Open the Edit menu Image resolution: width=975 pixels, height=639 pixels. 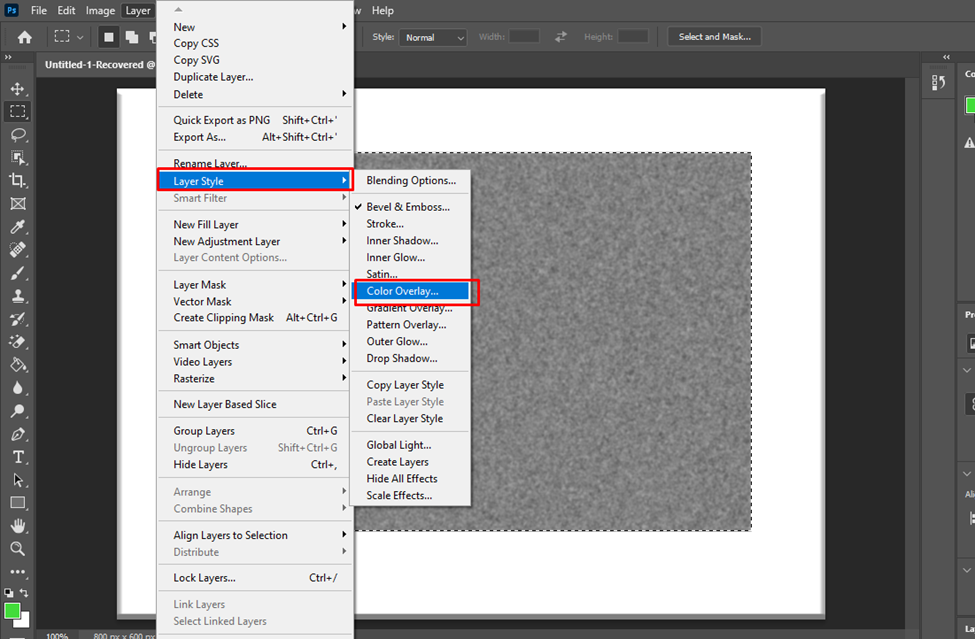point(66,11)
